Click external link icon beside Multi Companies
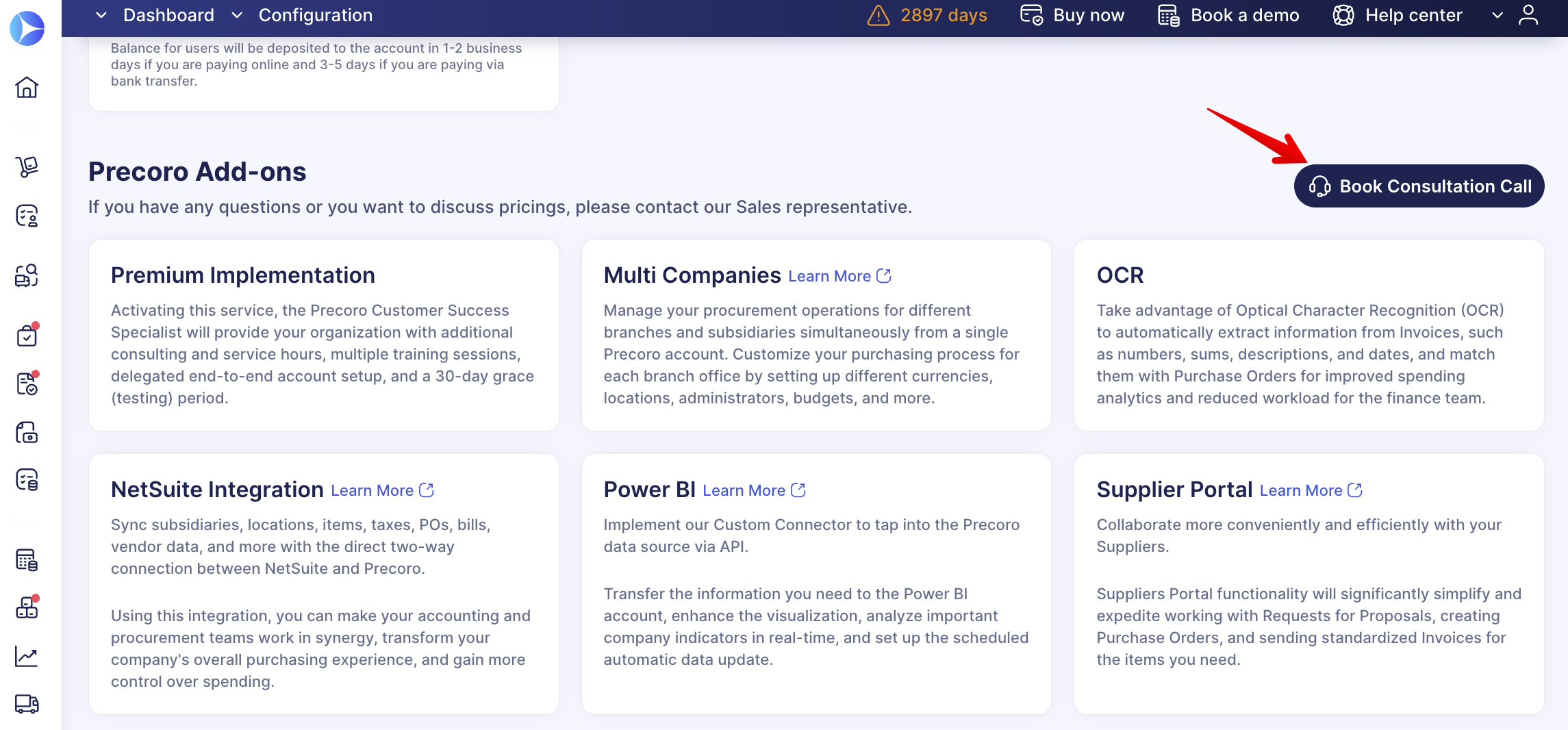This screenshot has width=1568, height=730. tap(884, 276)
